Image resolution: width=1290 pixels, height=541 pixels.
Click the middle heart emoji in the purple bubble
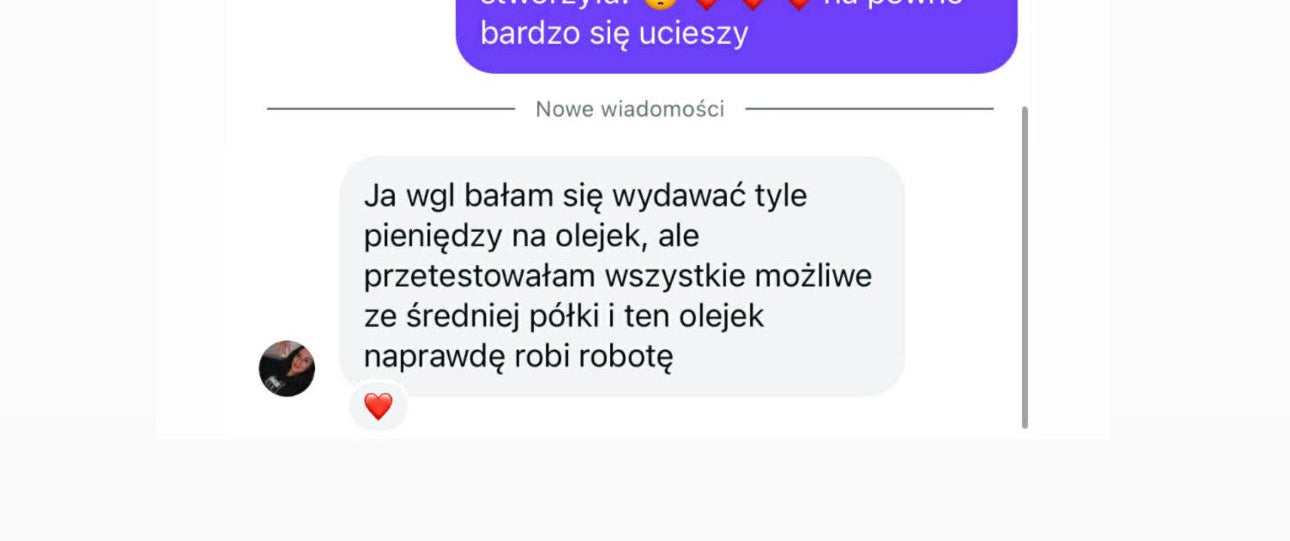pos(752,3)
